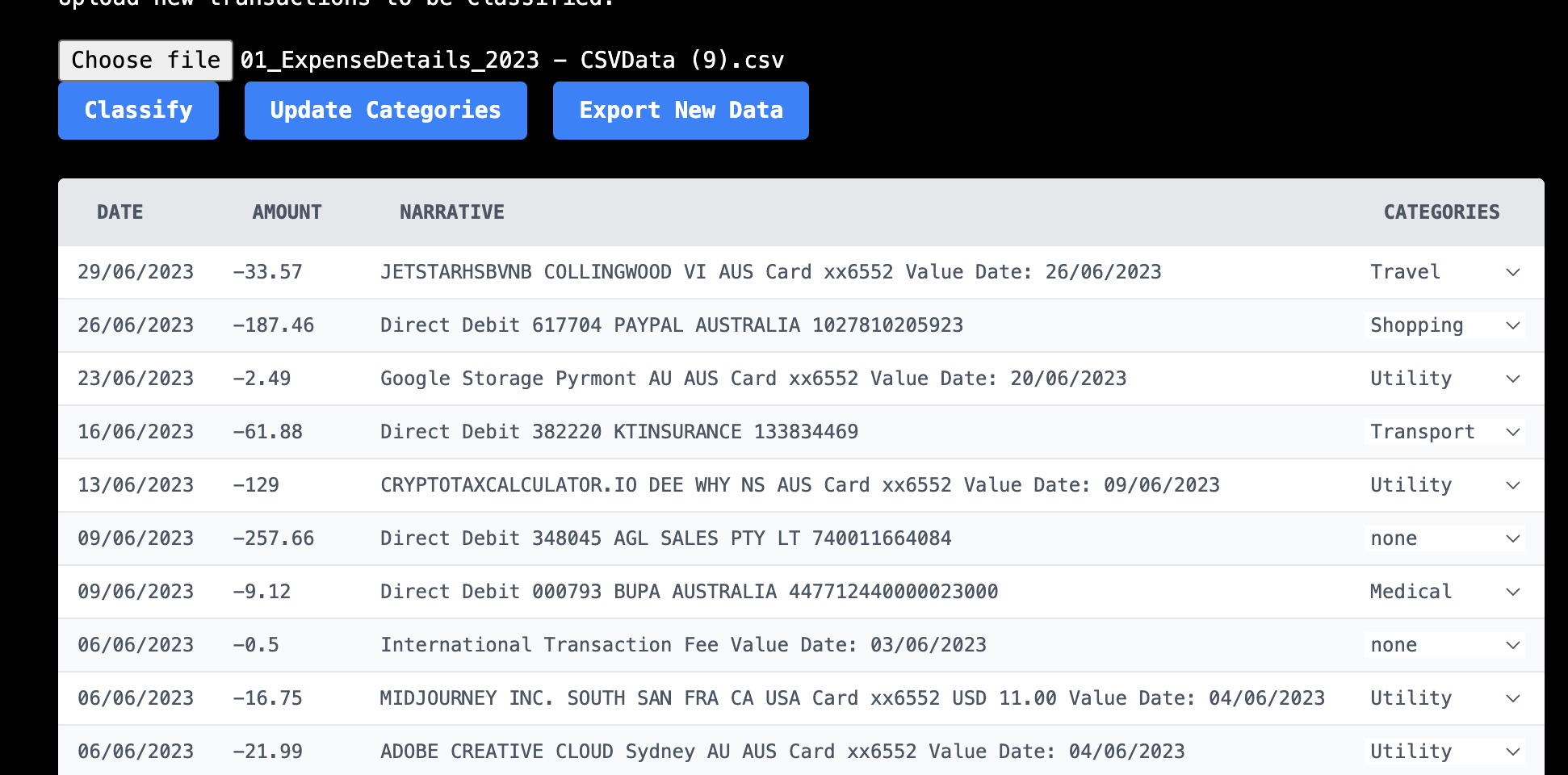Open category dropdown for JETSTARHSBVNB row
This screenshot has width=1568, height=775.
(1444, 272)
